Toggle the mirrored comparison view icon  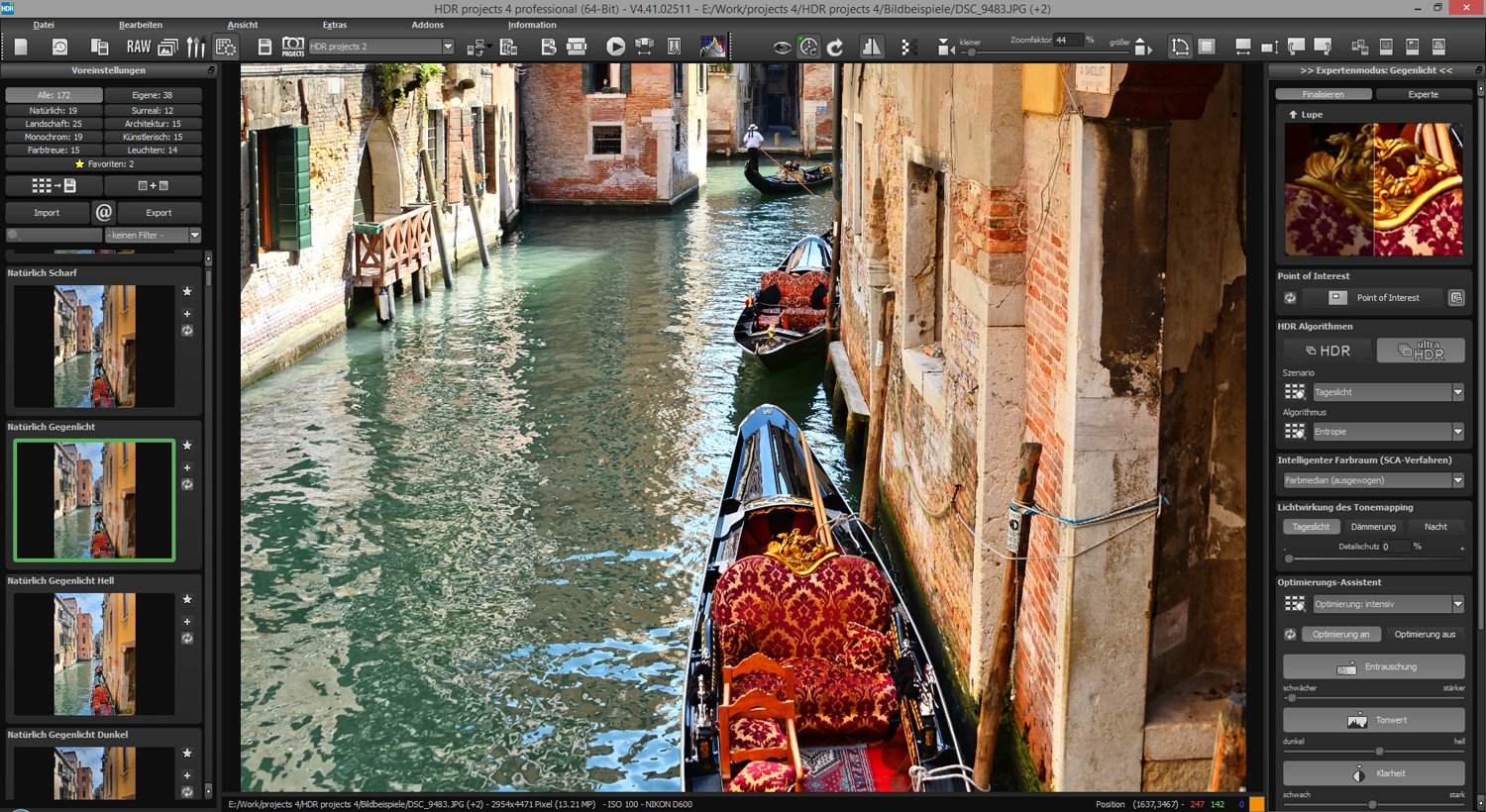[x=872, y=47]
